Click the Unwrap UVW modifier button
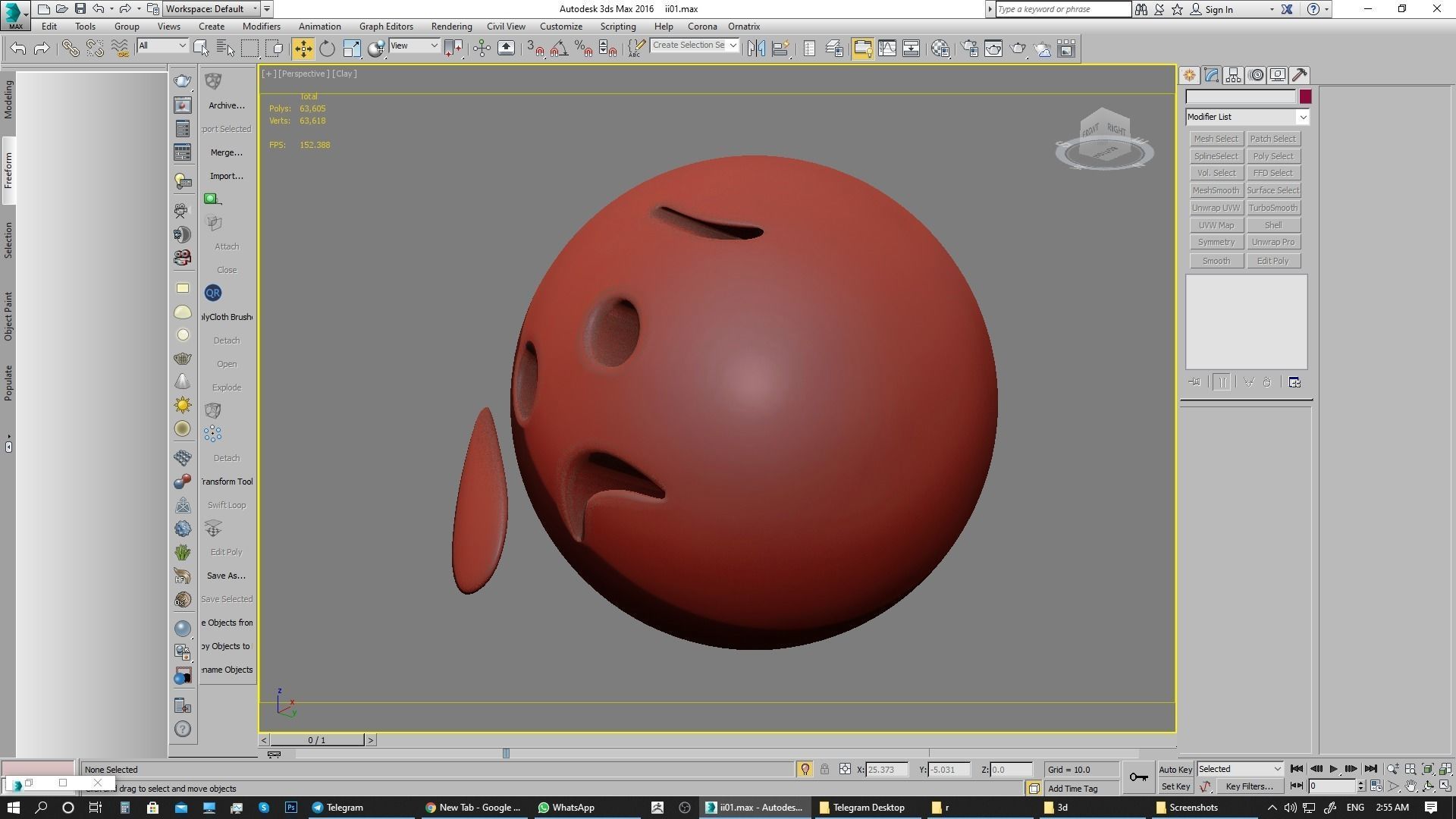The height and width of the screenshot is (819, 1456). (x=1216, y=208)
